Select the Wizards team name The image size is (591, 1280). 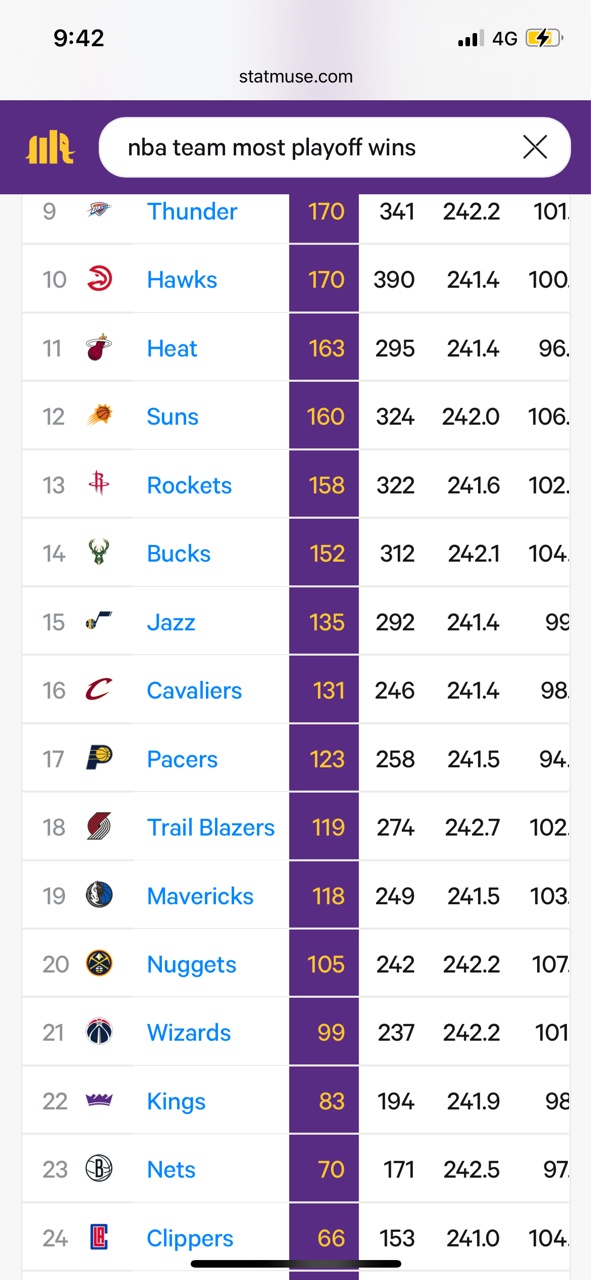tap(189, 1032)
